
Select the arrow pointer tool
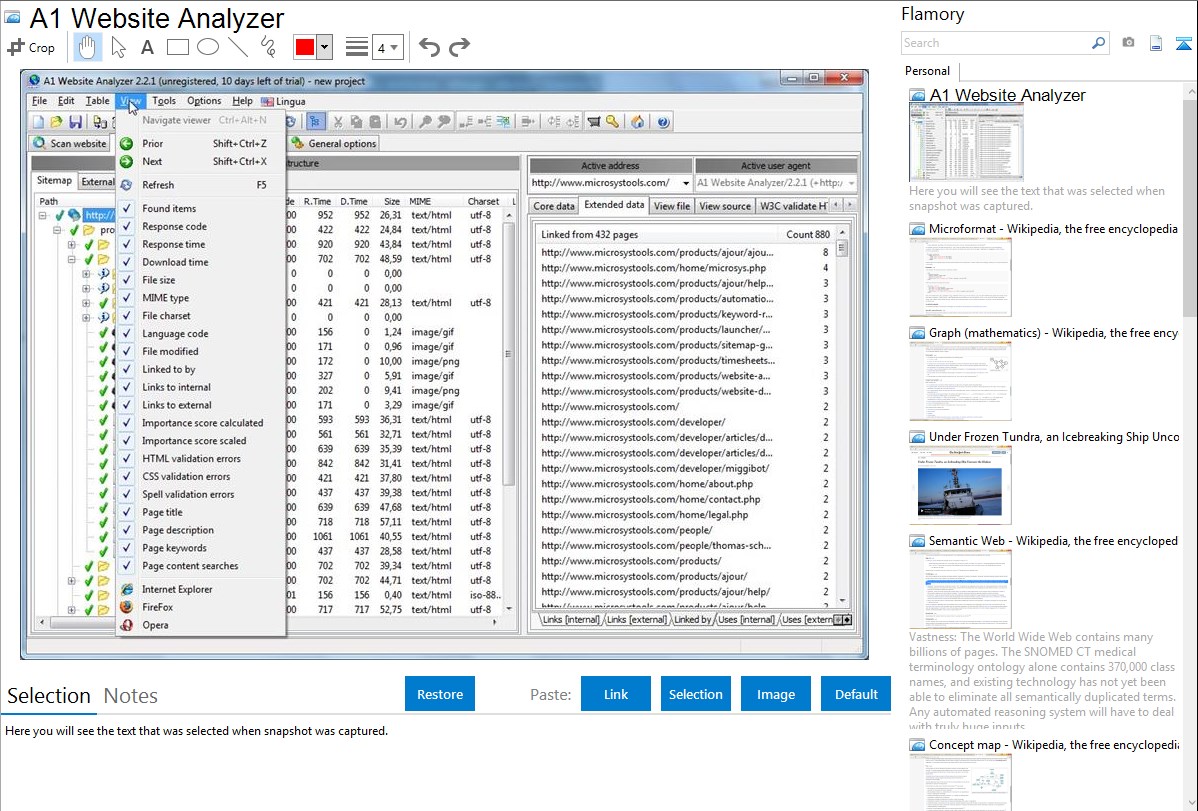(118, 47)
